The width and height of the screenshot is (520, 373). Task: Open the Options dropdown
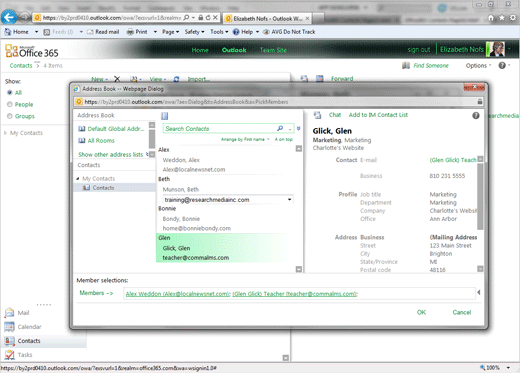(x=478, y=65)
